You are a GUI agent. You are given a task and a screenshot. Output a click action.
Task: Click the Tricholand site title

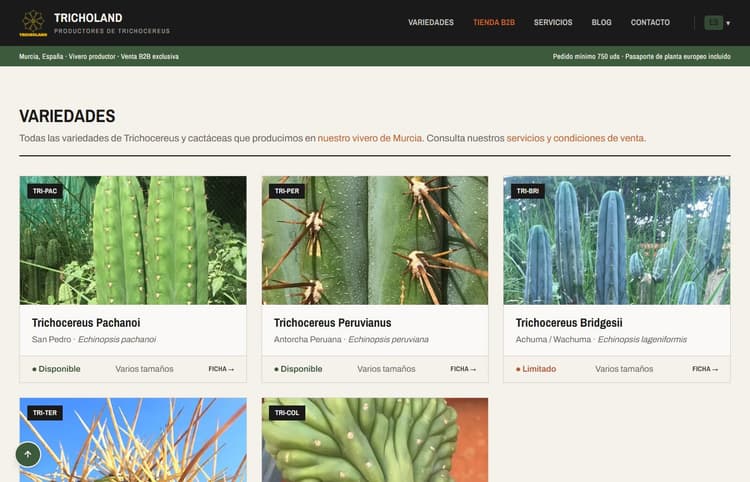click(x=88, y=18)
